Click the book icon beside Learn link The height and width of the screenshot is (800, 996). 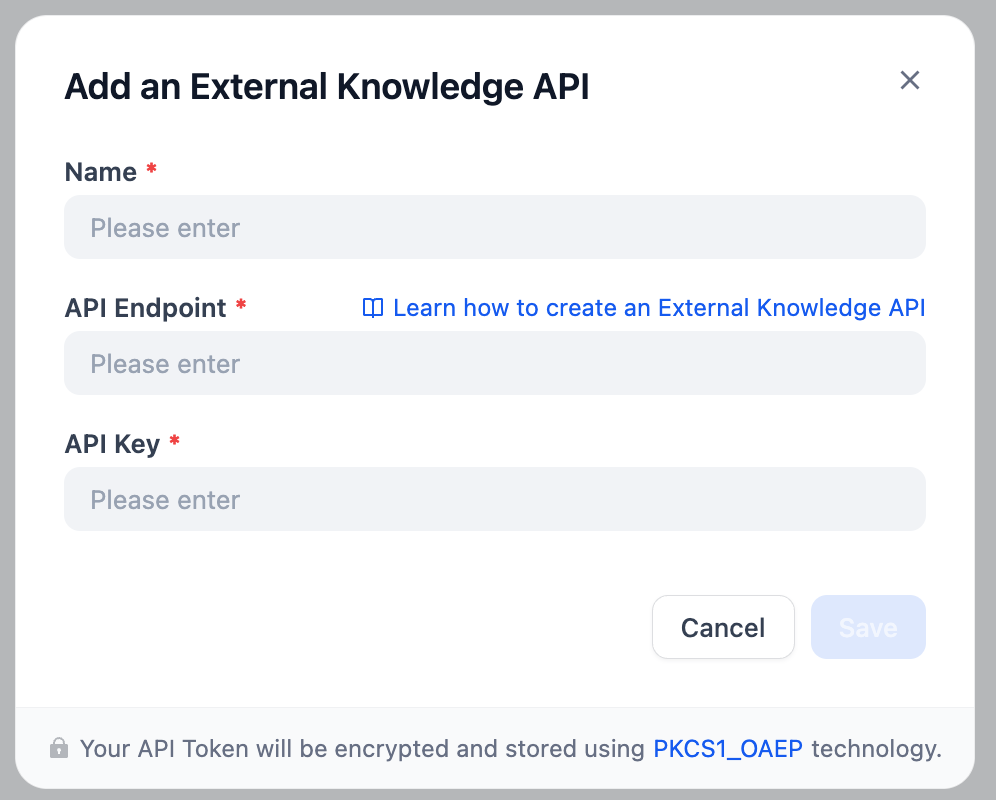[373, 308]
